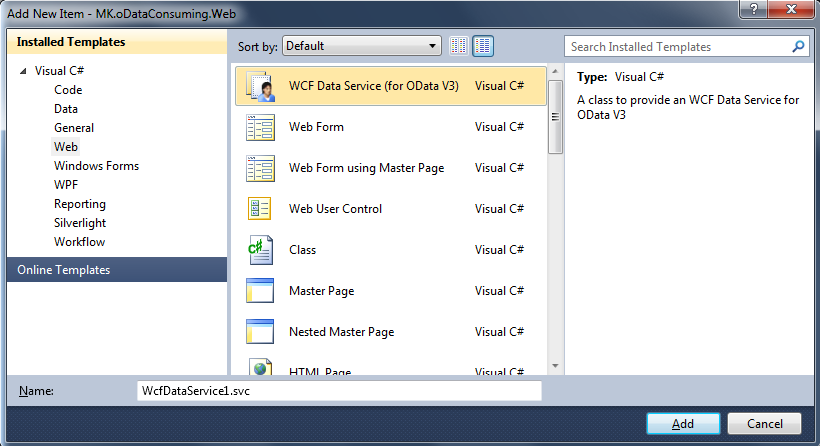Select the 'Class' template name
This screenshot has height=446, width=820.
[x=302, y=250]
